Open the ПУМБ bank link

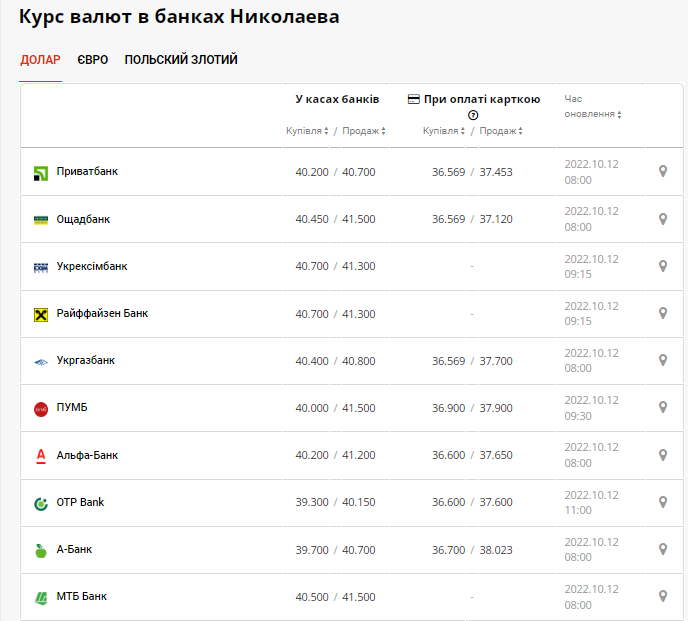pyautogui.click(x=72, y=407)
